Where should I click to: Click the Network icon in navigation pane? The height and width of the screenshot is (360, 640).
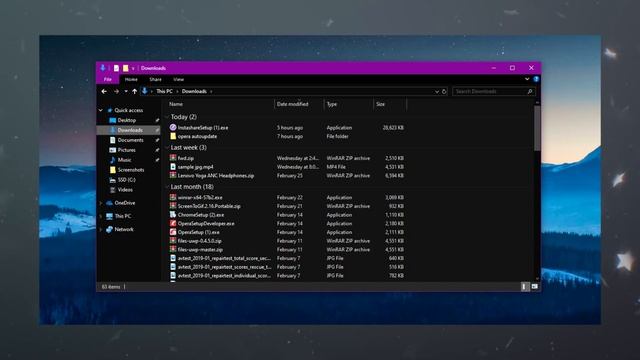(x=109, y=229)
